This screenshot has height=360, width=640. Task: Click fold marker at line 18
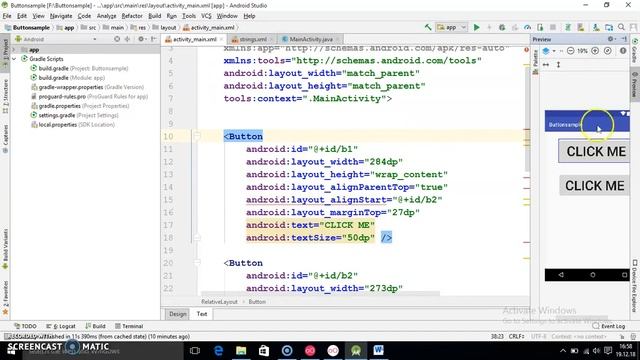click(x=197, y=237)
